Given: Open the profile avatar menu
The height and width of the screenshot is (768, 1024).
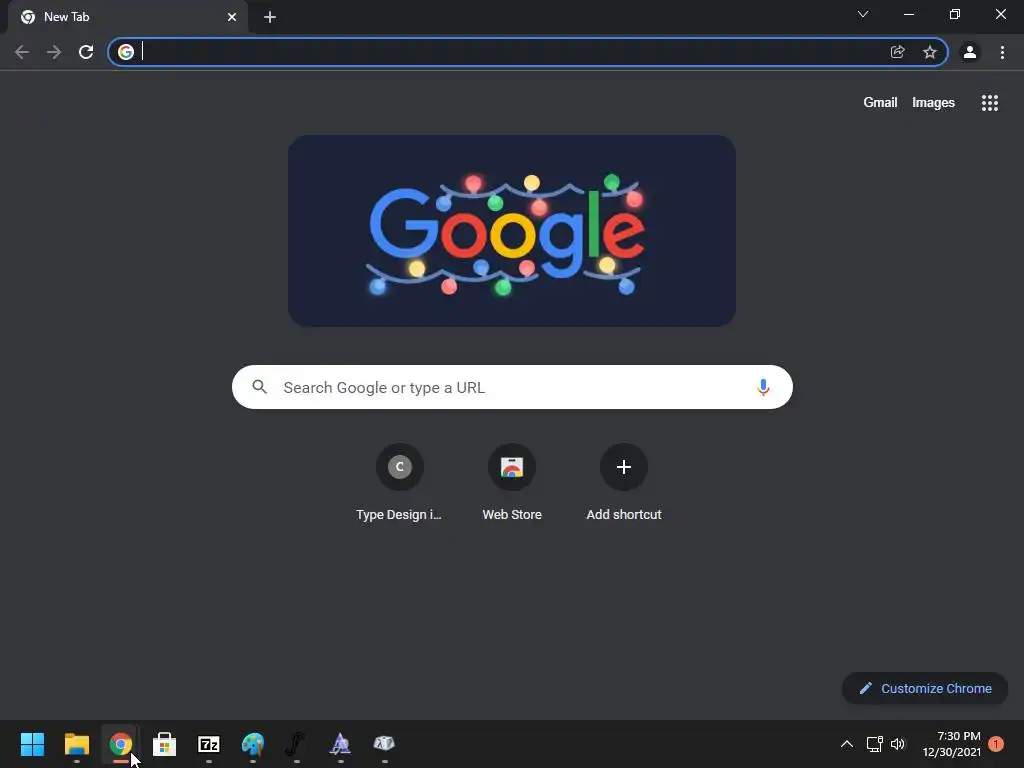Looking at the screenshot, I should [970, 52].
